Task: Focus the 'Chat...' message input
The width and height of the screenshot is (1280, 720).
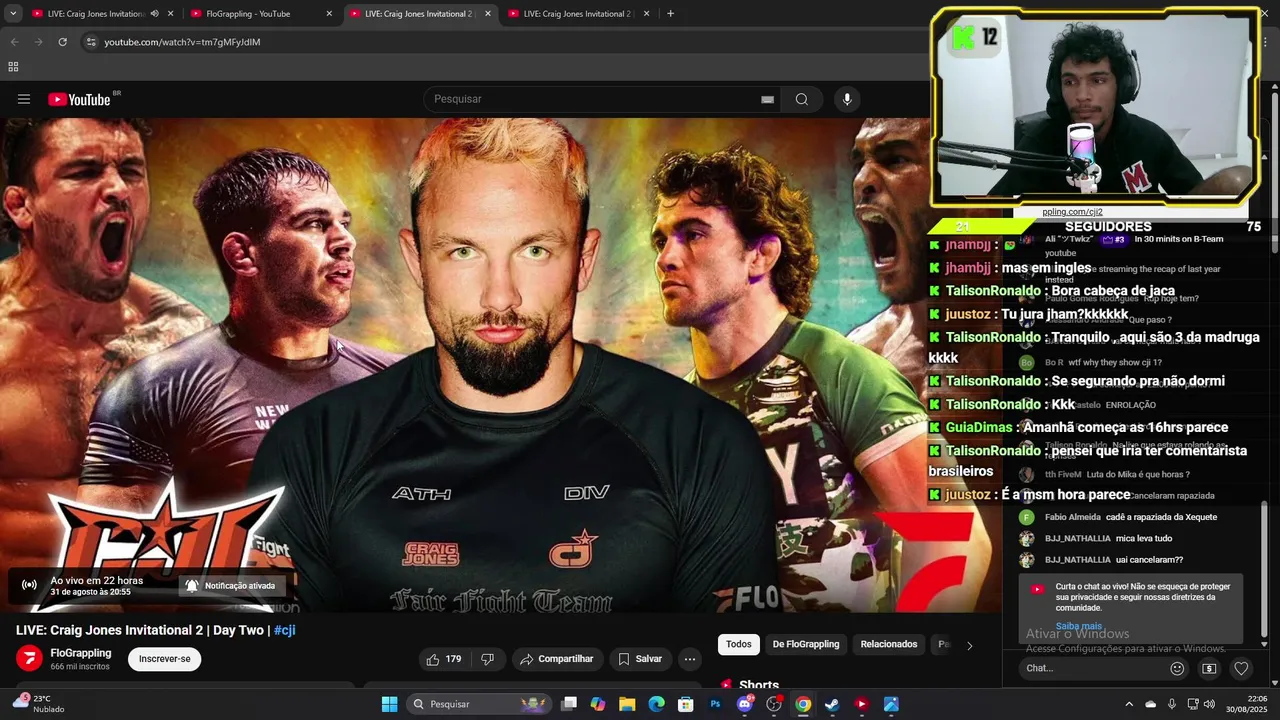Action: pyautogui.click(x=1092, y=668)
